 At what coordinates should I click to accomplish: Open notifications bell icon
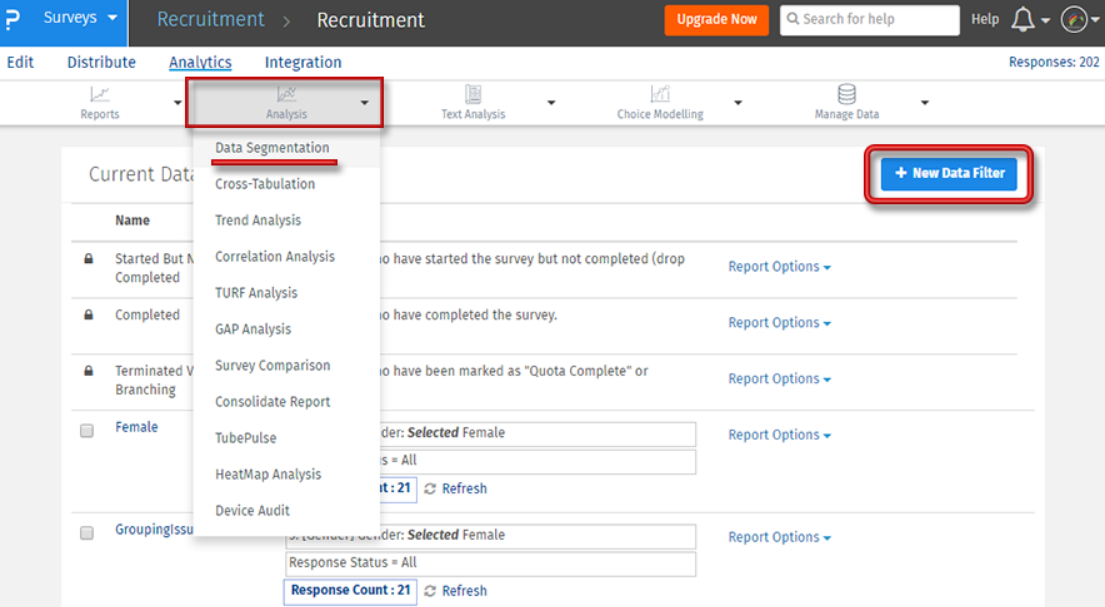coord(1023,20)
